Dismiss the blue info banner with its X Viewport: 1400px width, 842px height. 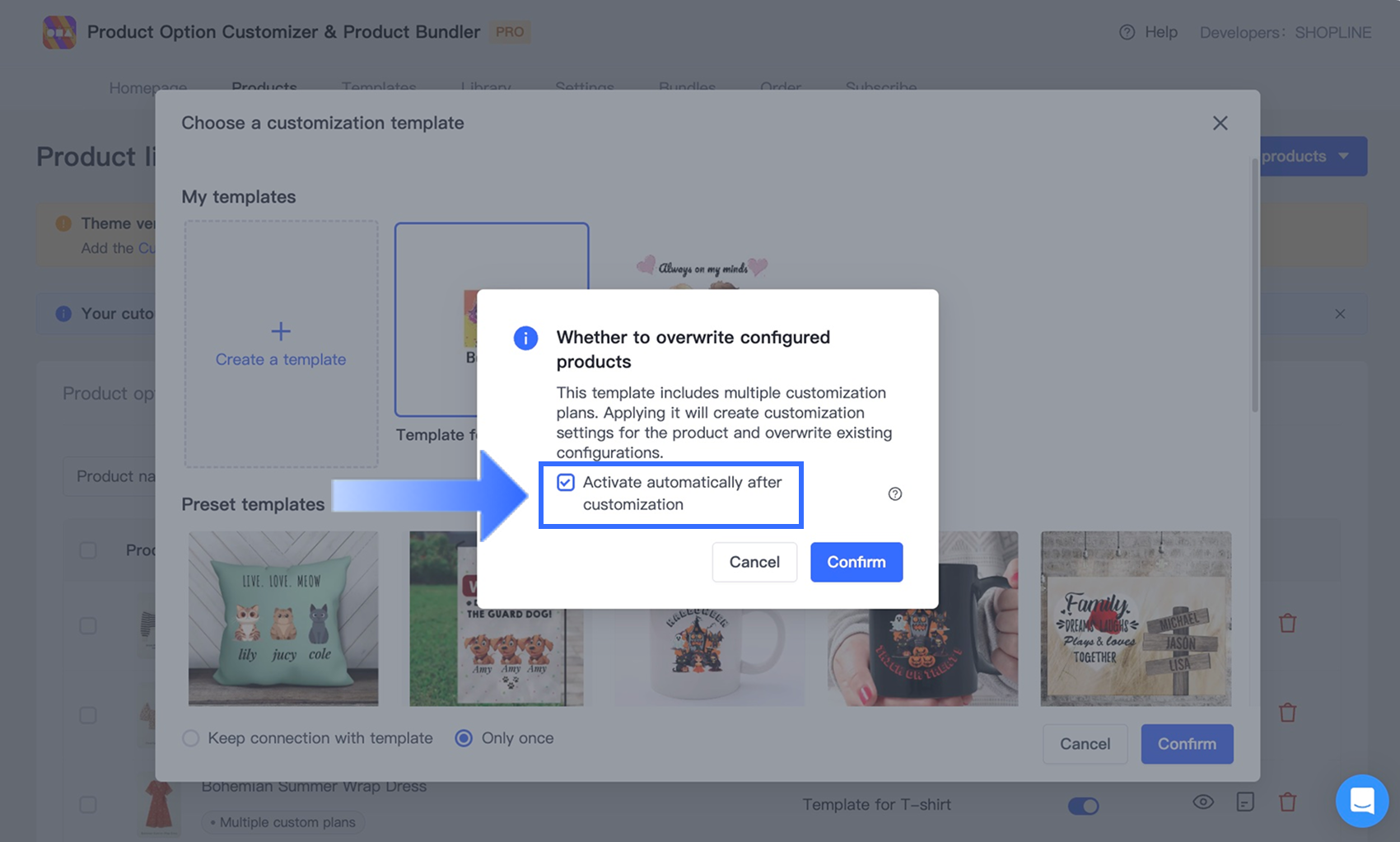pos(1340,314)
